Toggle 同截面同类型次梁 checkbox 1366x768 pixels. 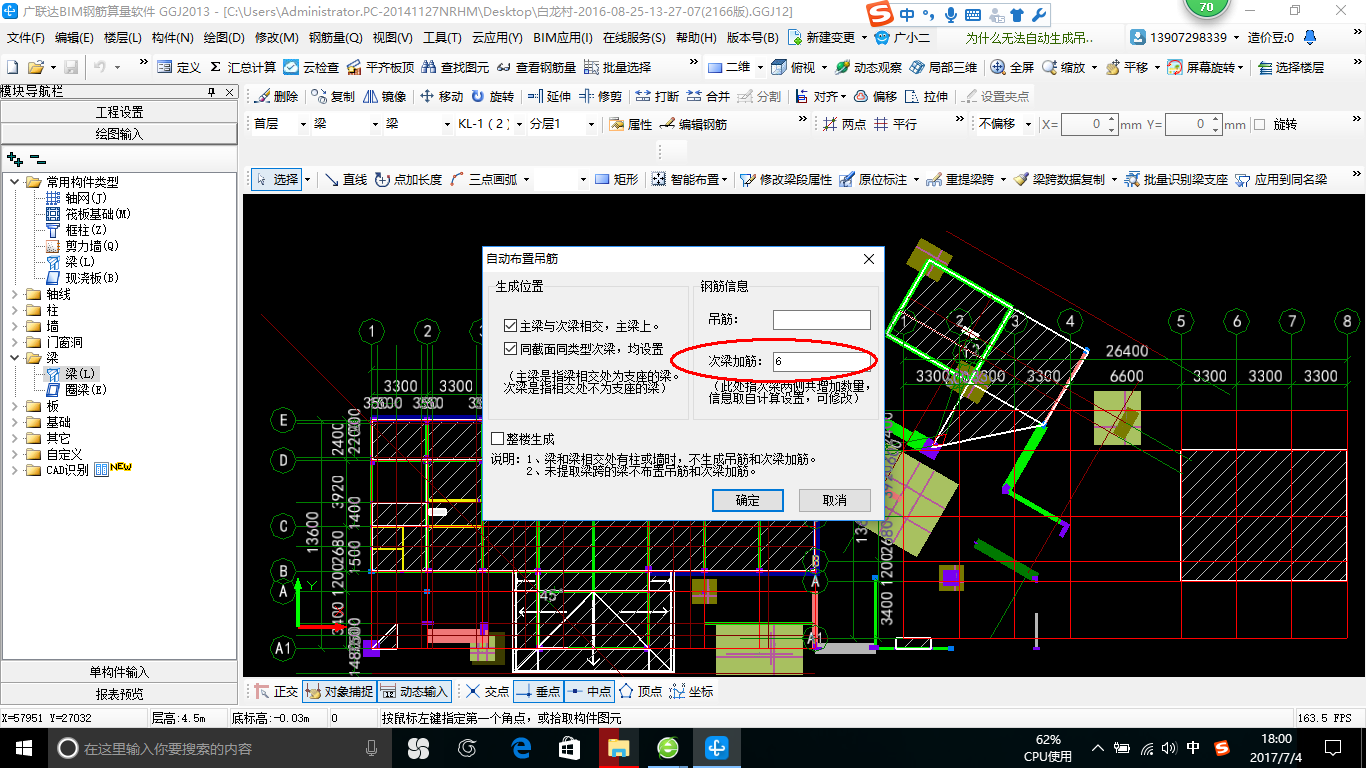510,349
